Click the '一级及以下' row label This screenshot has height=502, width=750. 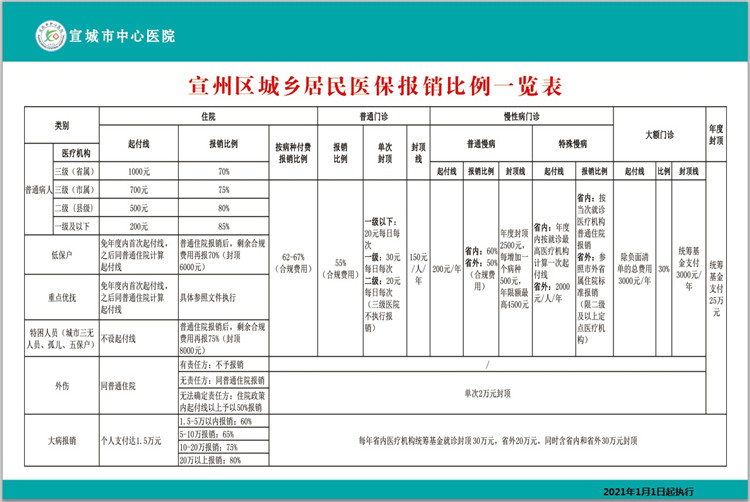tap(76, 226)
